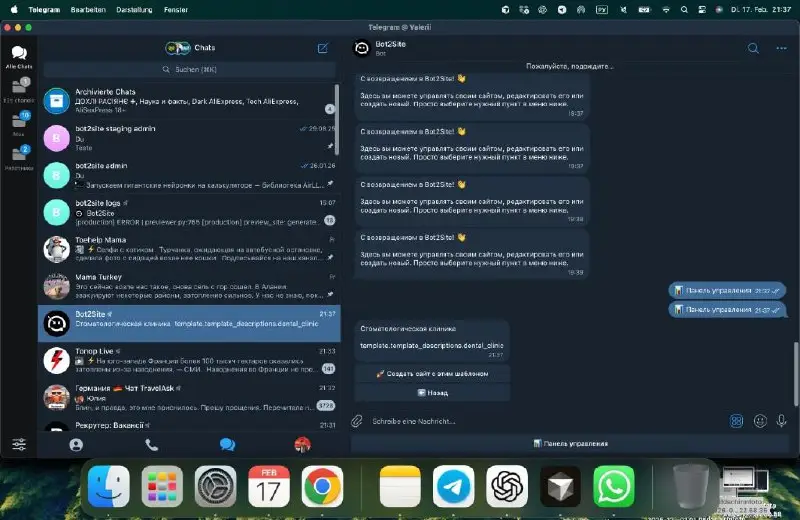Viewport: 800px width, 520px height.
Task: Open Google Chrome from the Dock
Action: 322,487
